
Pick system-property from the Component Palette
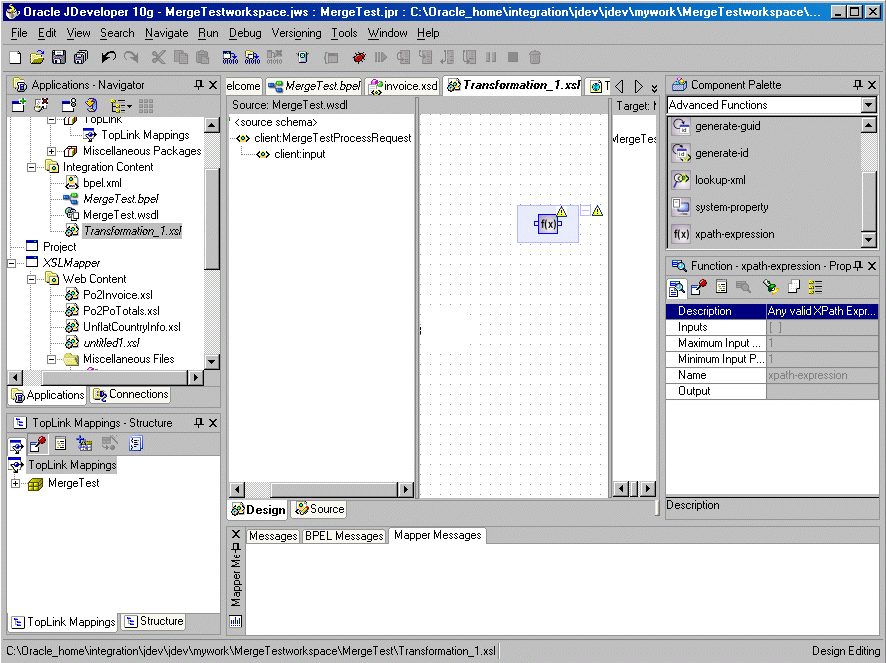[731, 207]
